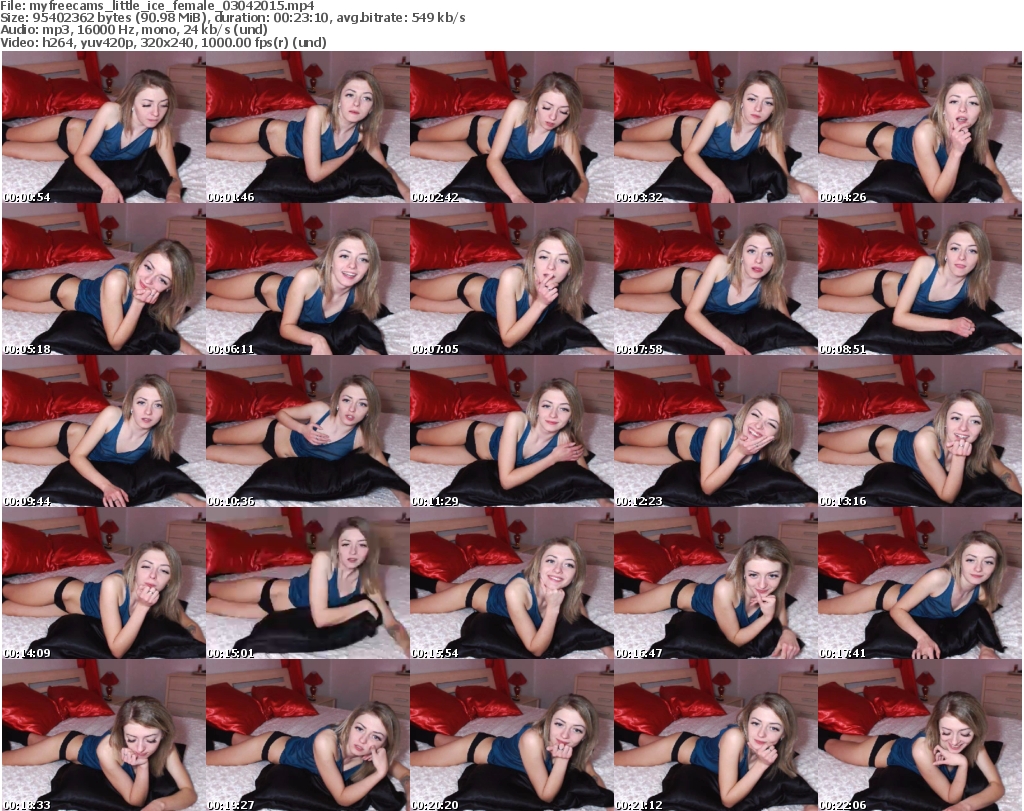Open the thumbnail stamped 00:08:51

(x=920, y=279)
